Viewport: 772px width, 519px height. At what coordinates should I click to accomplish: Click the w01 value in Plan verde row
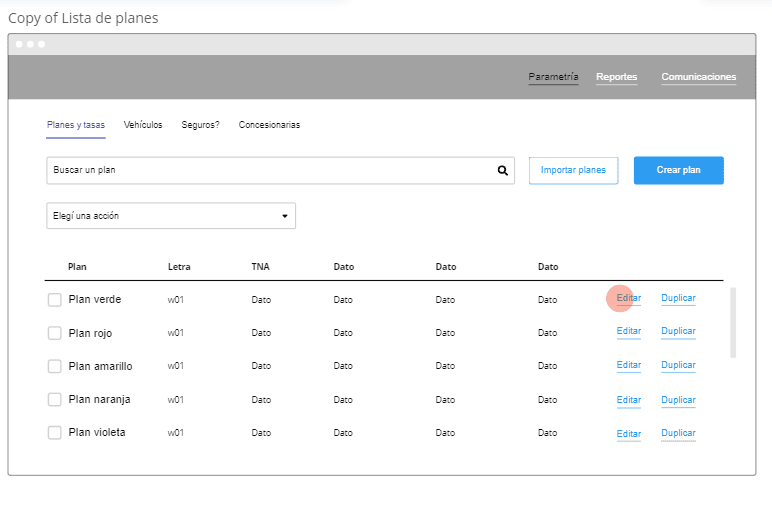[176, 300]
